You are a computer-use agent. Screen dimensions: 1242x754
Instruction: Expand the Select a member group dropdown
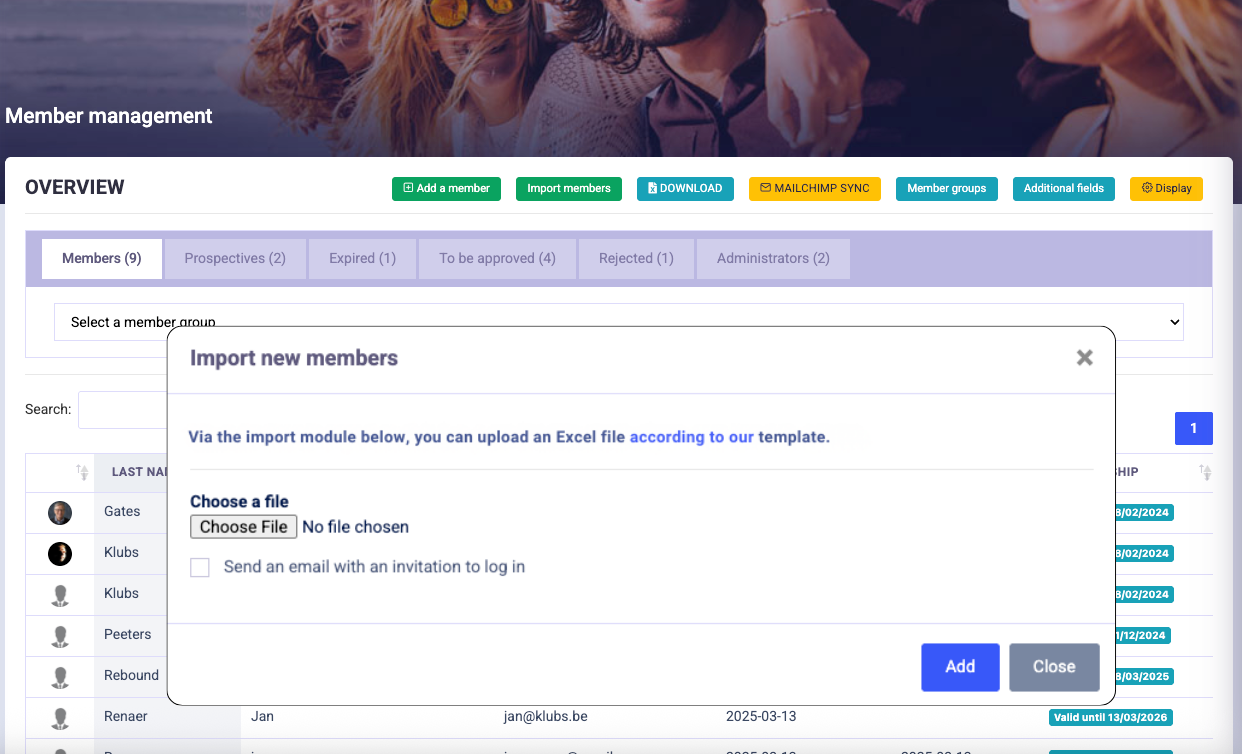click(618, 322)
